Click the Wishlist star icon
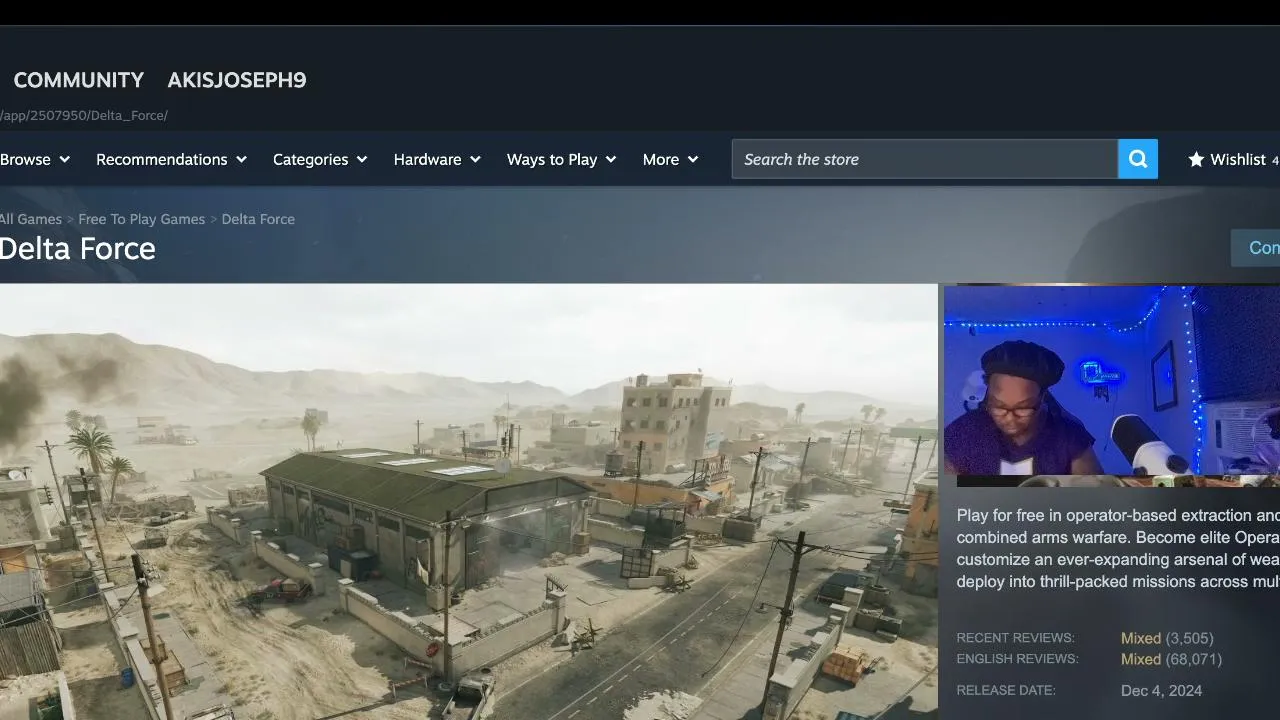Viewport: 1280px width, 720px height. pos(1196,159)
